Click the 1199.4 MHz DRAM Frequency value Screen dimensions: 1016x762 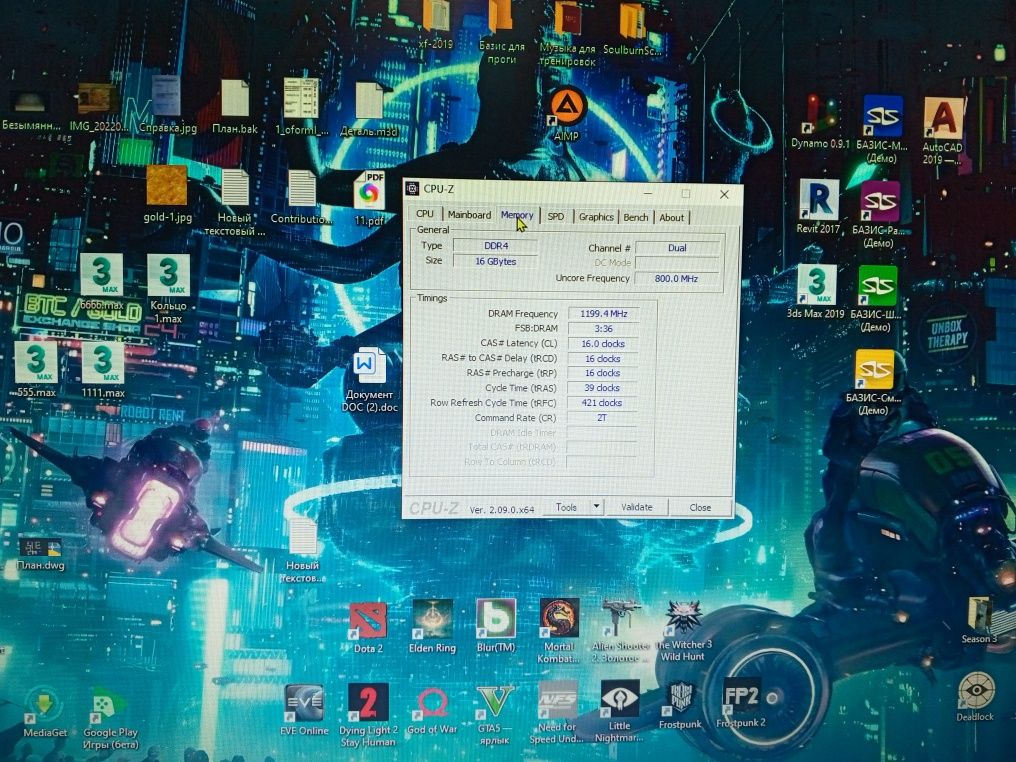603,314
